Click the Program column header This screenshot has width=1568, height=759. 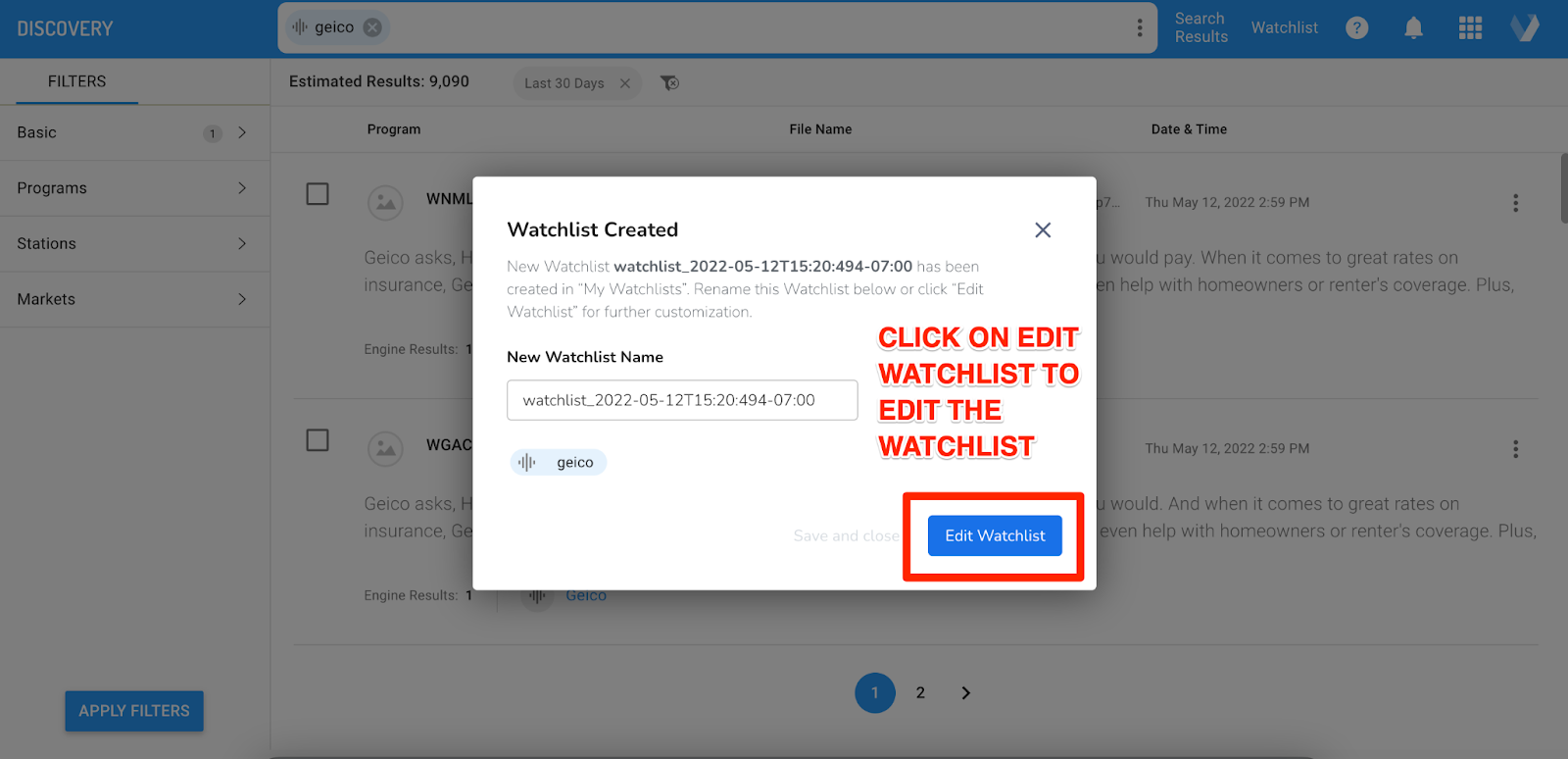[394, 129]
